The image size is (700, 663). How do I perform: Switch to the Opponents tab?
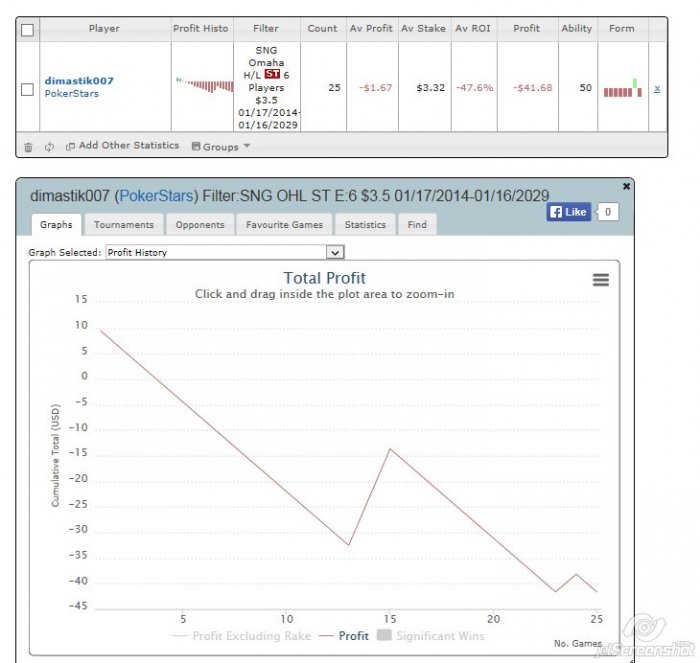click(x=200, y=225)
